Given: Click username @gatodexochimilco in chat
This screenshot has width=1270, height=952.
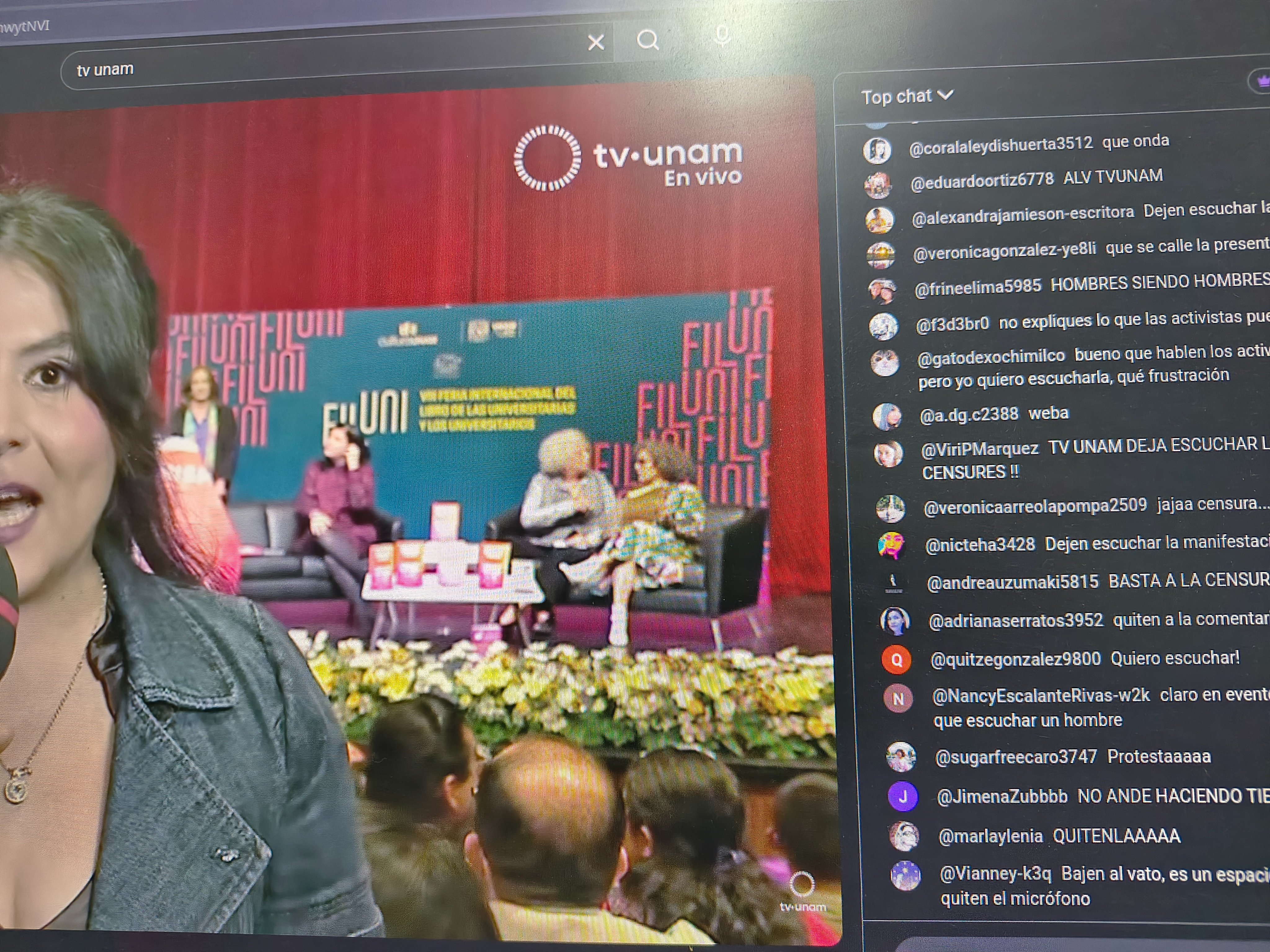Looking at the screenshot, I should pyautogui.click(x=991, y=358).
